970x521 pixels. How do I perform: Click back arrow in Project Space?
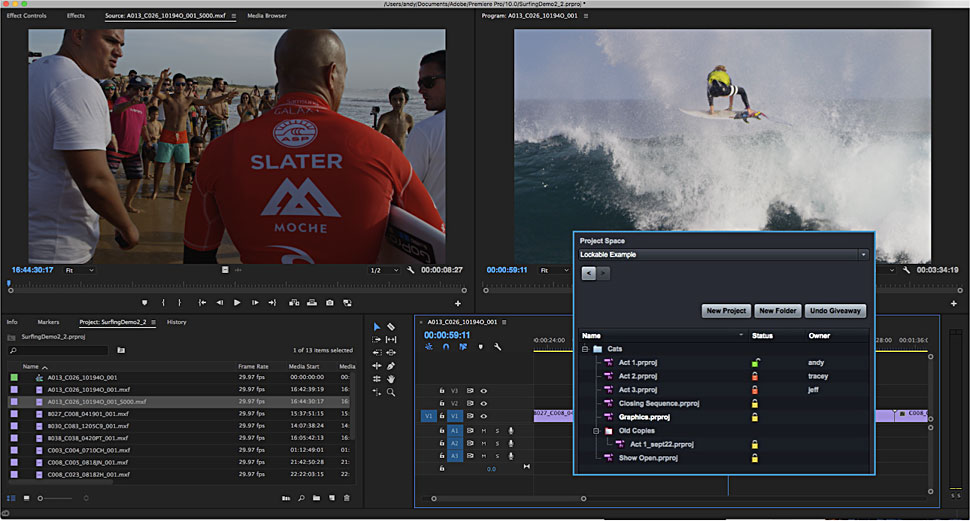(588, 273)
